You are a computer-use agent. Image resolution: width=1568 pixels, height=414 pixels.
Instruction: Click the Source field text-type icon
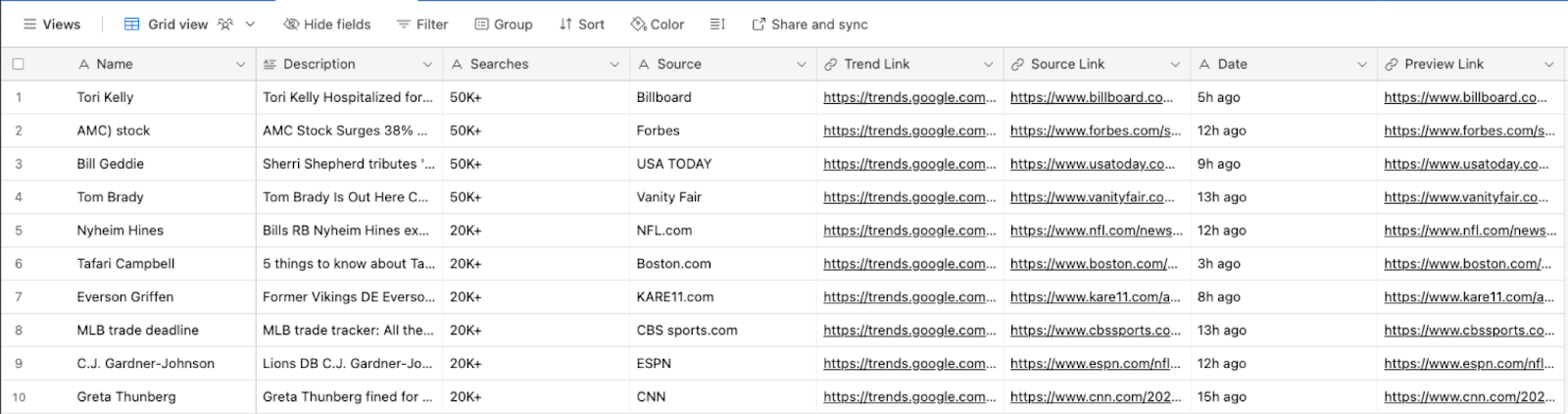coord(644,64)
